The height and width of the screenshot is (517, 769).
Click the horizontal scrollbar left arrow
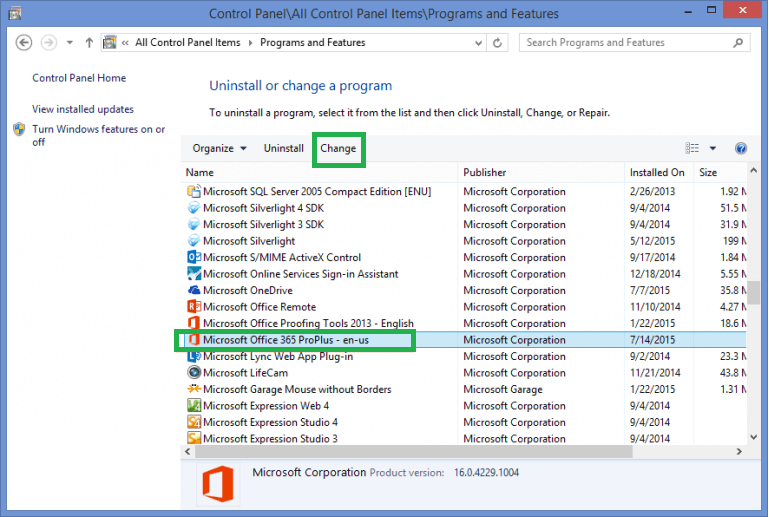187,451
